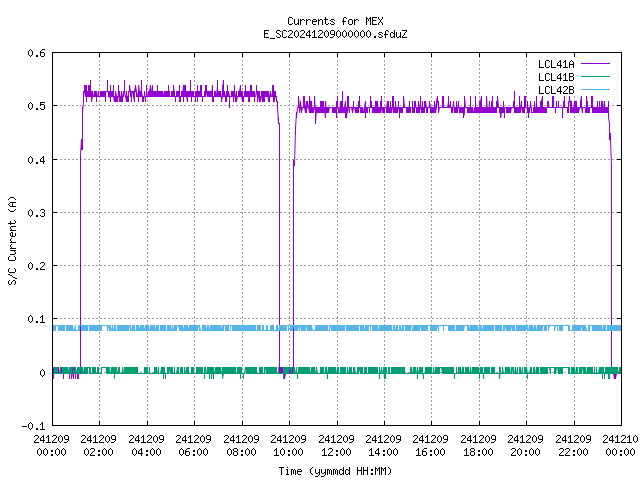Click the x-axis tick '241209 08:00'
Image resolution: width=640 pixels, height=480 pixels.
[241, 446]
